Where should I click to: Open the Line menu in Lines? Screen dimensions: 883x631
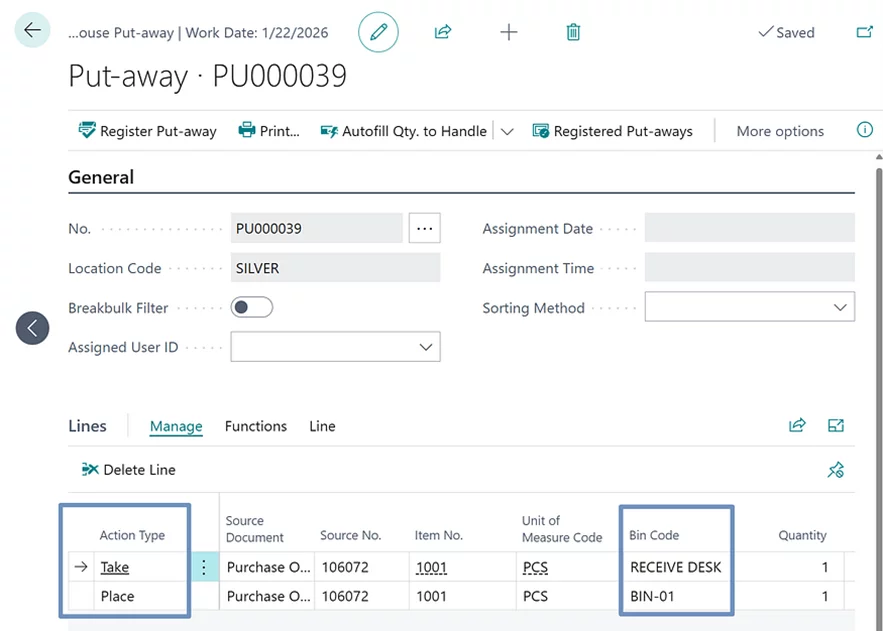(322, 426)
